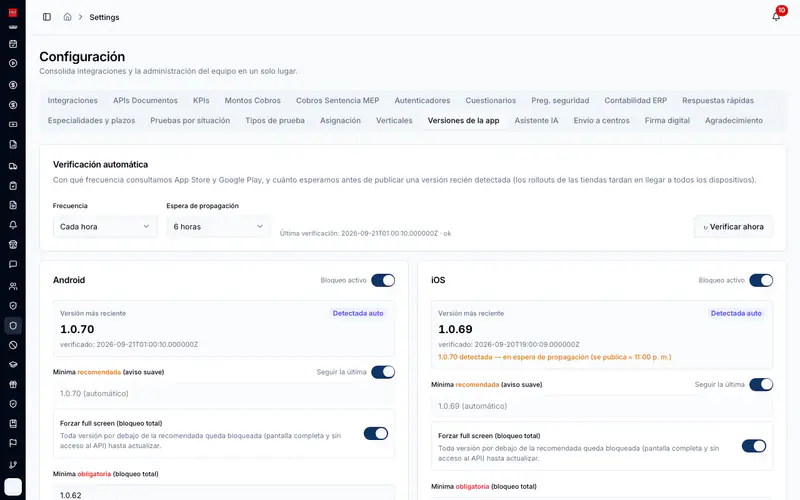
Task: Click the home icon in breadcrumb
Action: coord(67,17)
